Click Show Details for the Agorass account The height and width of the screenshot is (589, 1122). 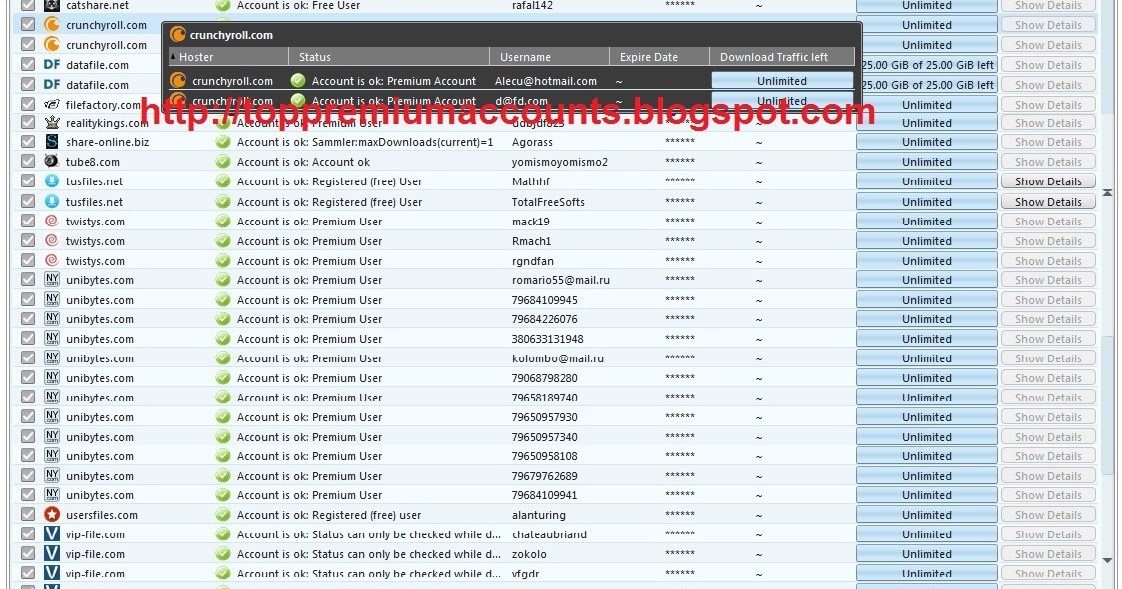coord(1048,142)
